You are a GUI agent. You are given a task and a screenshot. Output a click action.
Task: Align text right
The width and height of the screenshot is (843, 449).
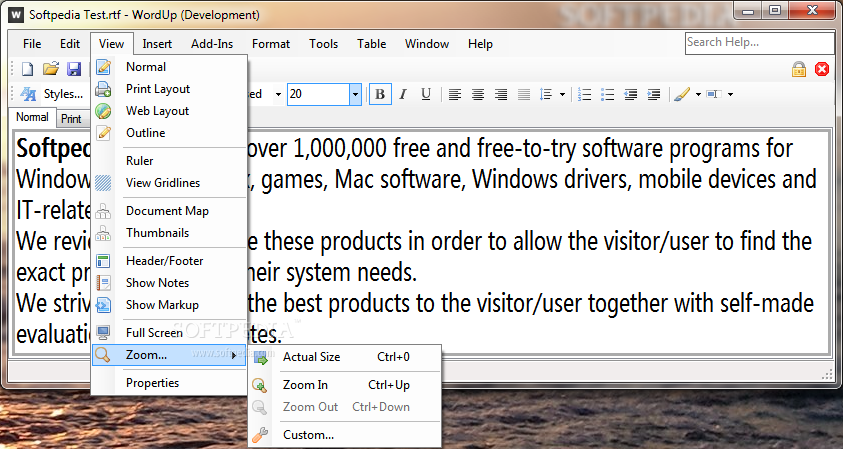501,95
